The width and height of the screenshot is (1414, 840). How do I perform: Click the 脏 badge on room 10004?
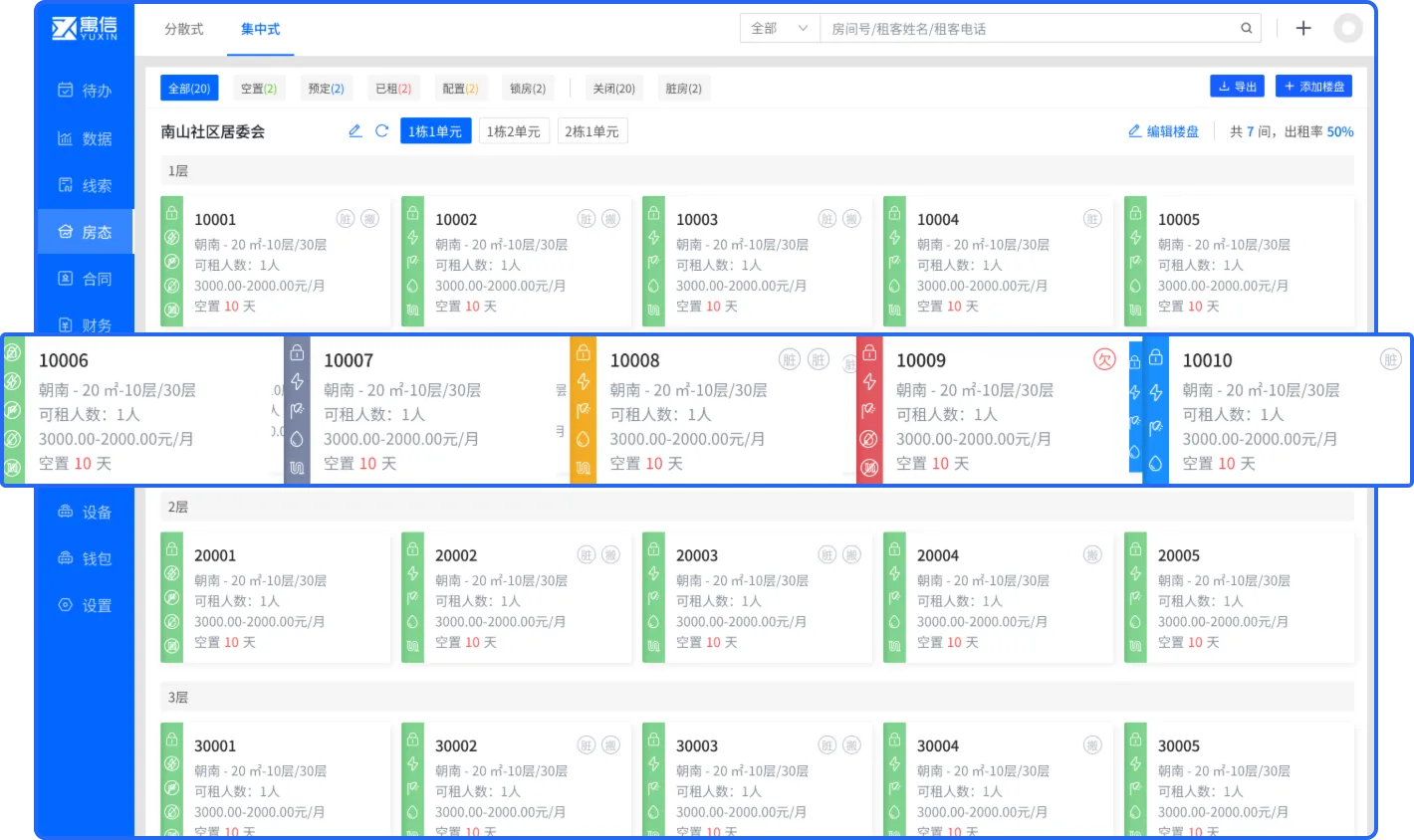tap(1092, 219)
